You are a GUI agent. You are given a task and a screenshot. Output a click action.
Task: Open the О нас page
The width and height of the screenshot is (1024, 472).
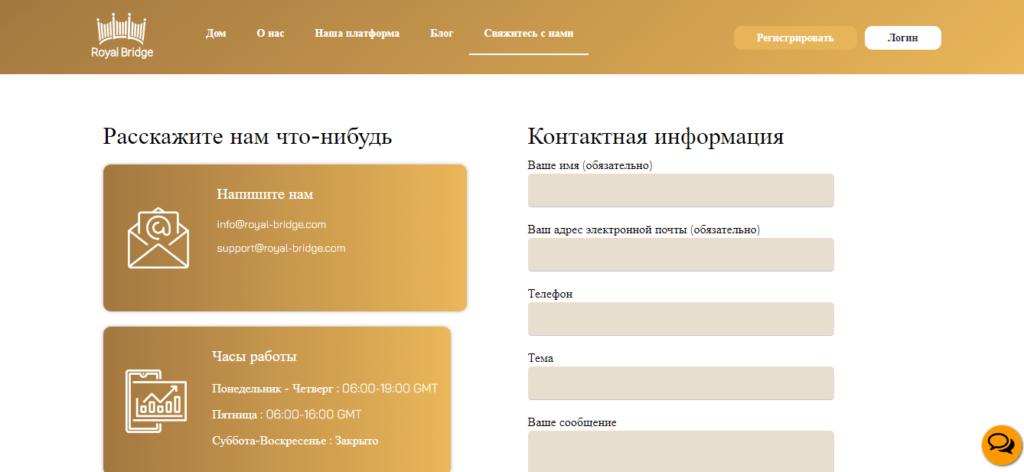click(270, 34)
